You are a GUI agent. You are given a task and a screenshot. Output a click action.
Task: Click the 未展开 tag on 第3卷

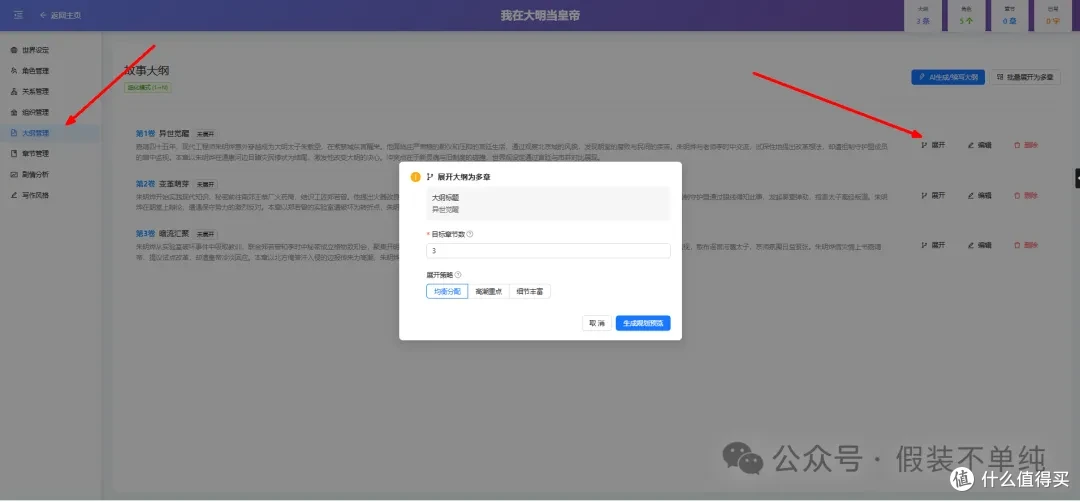click(205, 234)
